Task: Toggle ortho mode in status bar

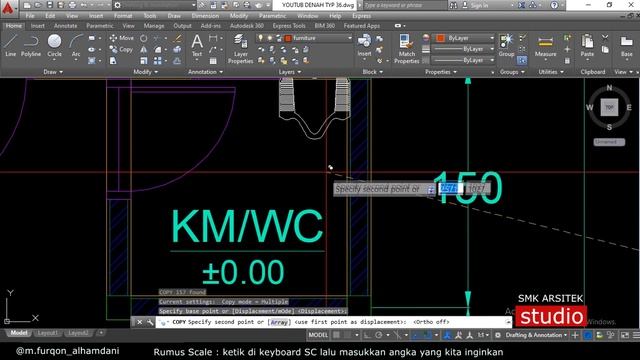Action: (367, 335)
